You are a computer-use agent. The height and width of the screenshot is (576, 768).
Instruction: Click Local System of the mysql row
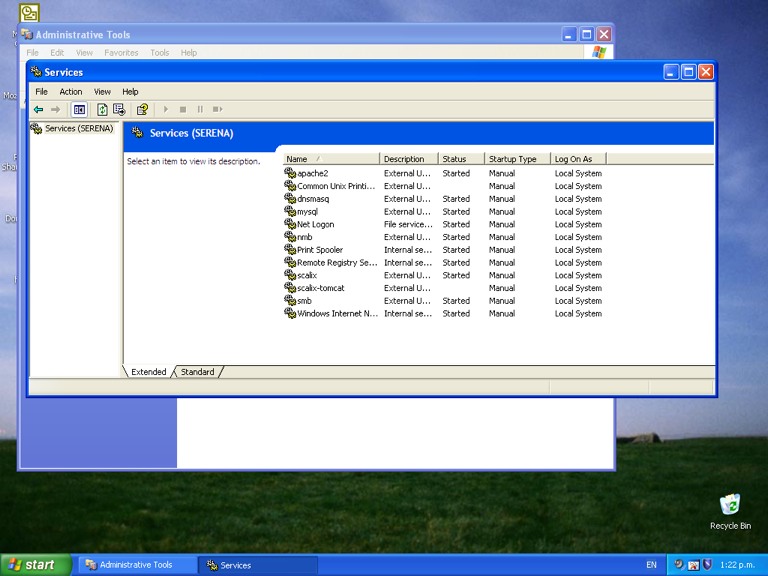point(578,212)
